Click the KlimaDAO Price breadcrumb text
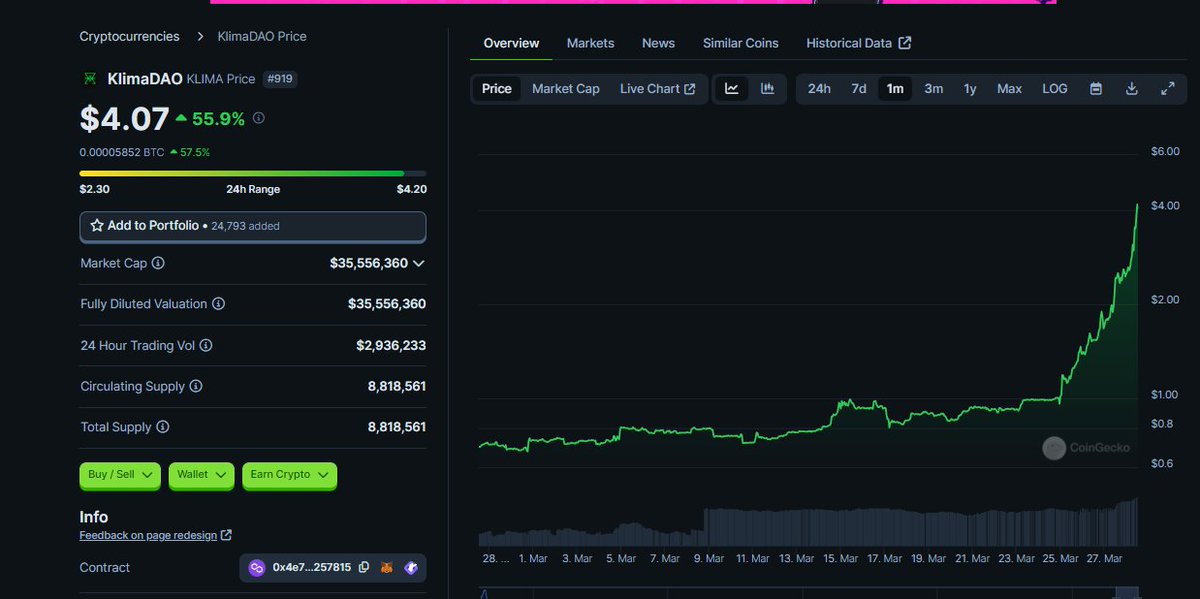The image size is (1200, 599). coord(262,36)
